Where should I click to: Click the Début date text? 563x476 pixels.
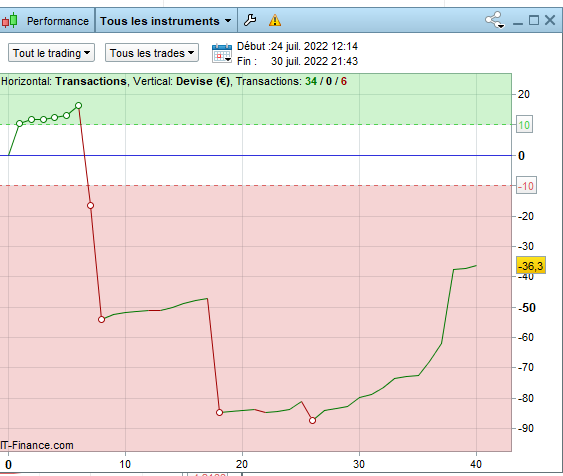pyautogui.click(x=297, y=46)
